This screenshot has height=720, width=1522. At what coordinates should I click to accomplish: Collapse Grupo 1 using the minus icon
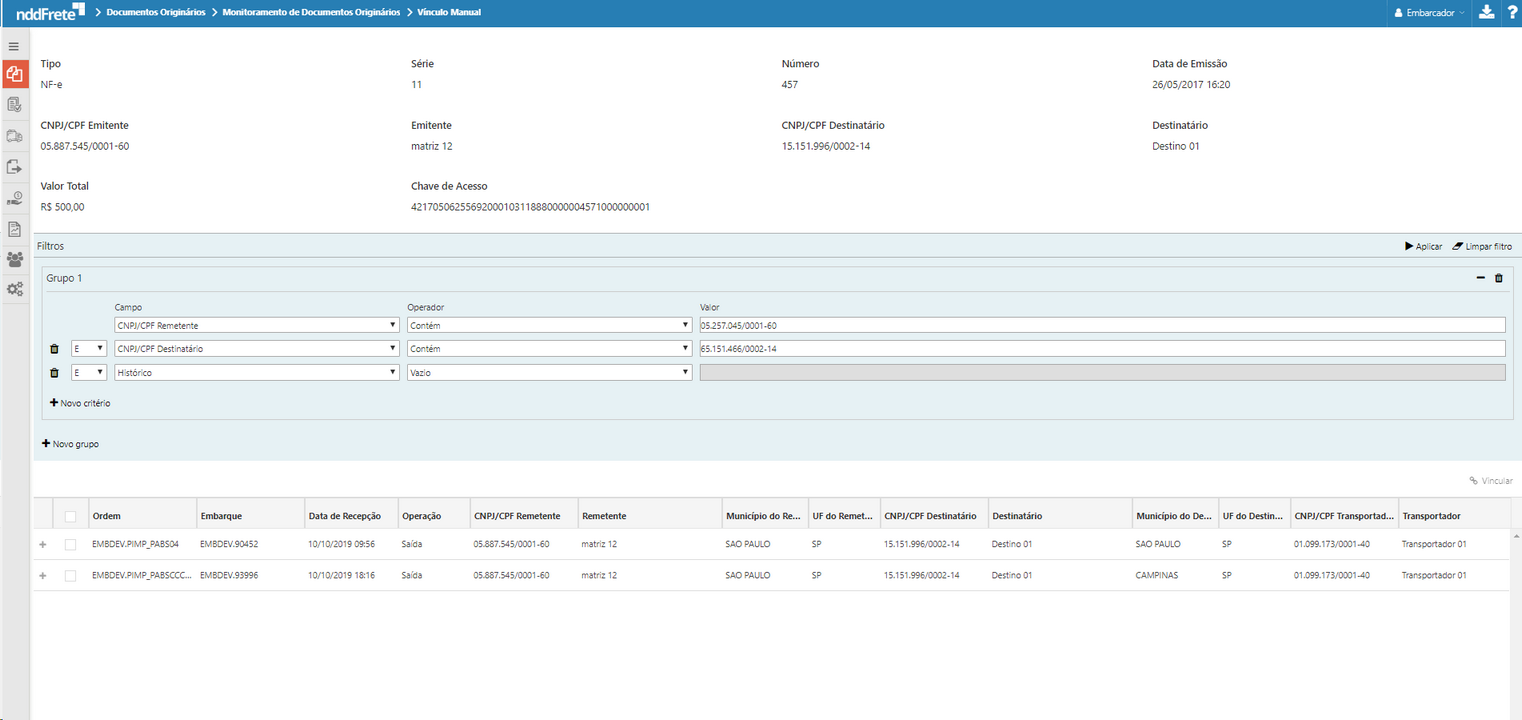1480,278
